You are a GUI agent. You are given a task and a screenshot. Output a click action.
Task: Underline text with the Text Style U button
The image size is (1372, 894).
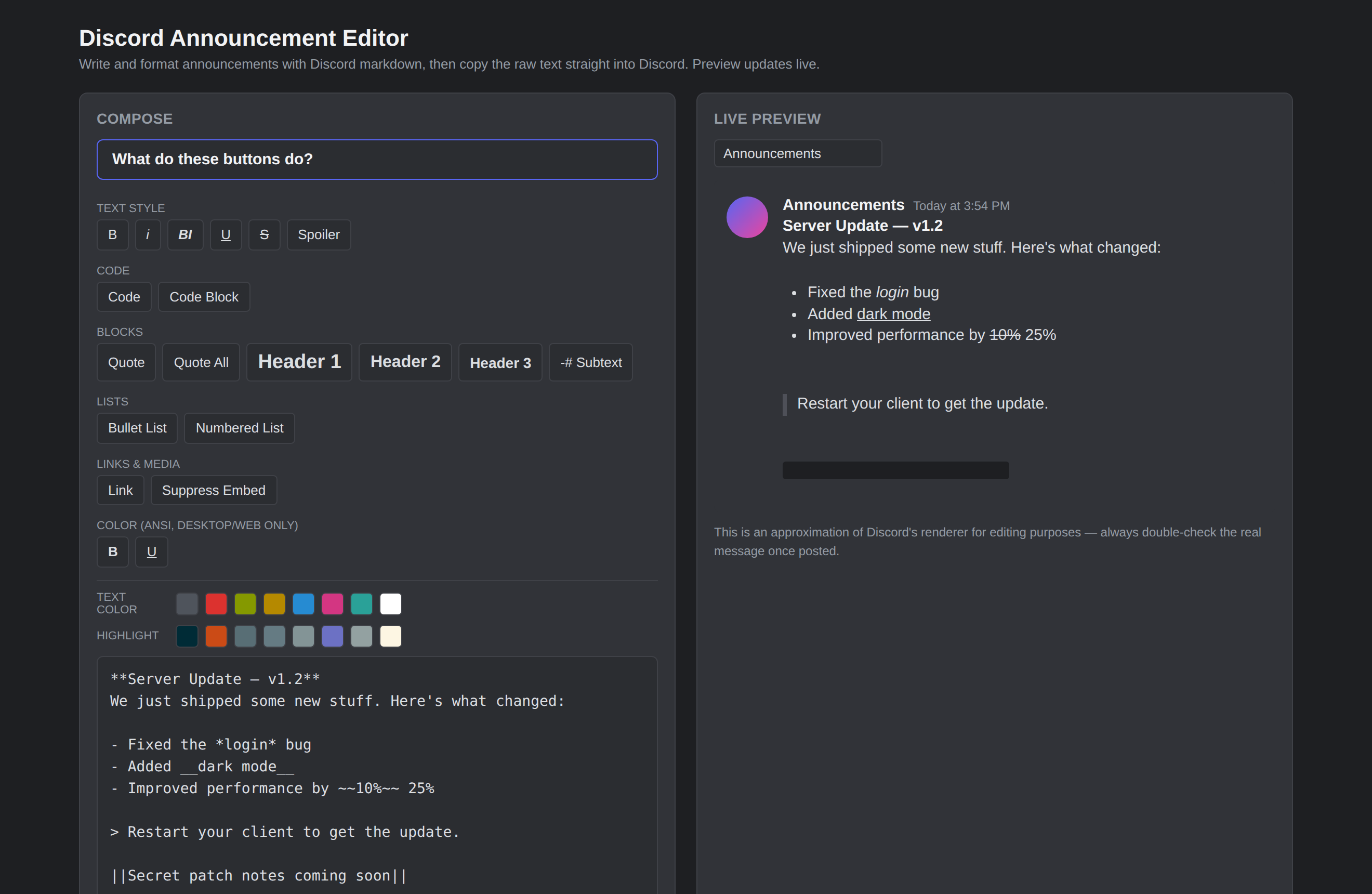226,234
